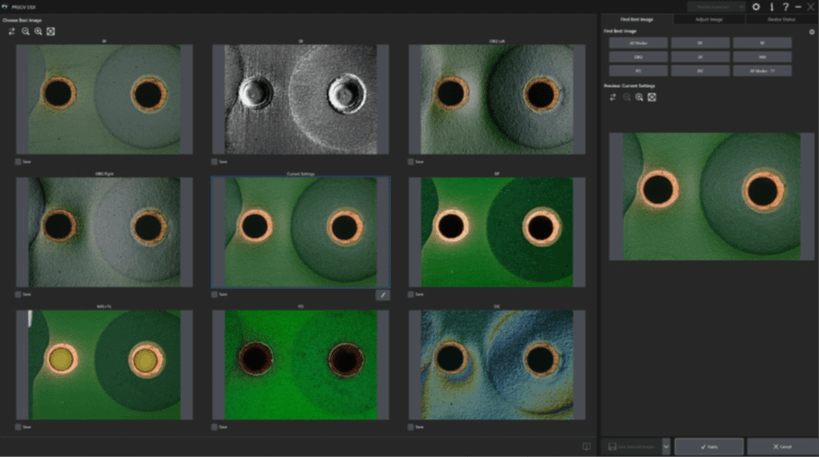Open settings gear in the title bar
Image resolution: width=819 pixels, height=457 pixels.
(756, 7)
